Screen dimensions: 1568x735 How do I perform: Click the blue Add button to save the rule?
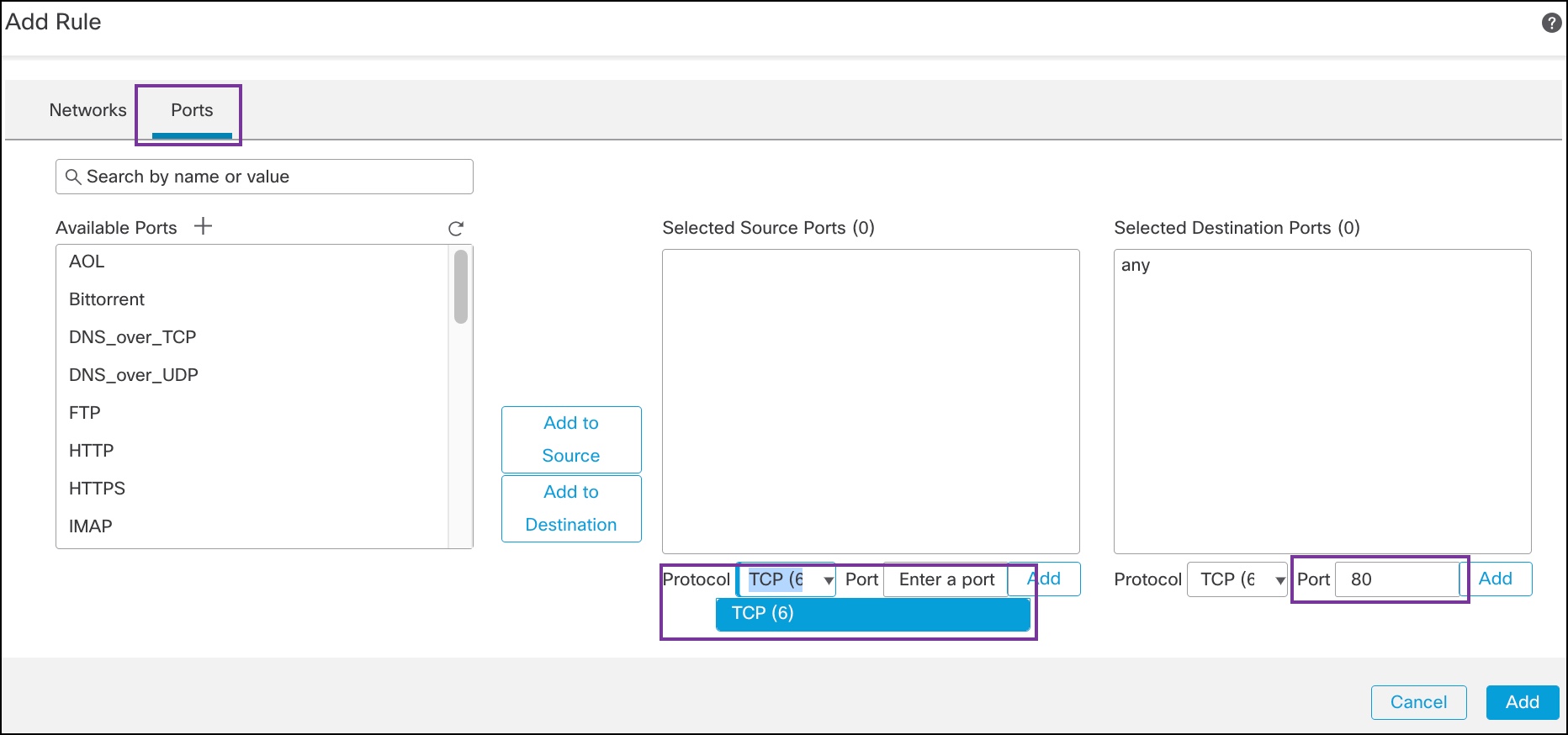(x=1522, y=702)
